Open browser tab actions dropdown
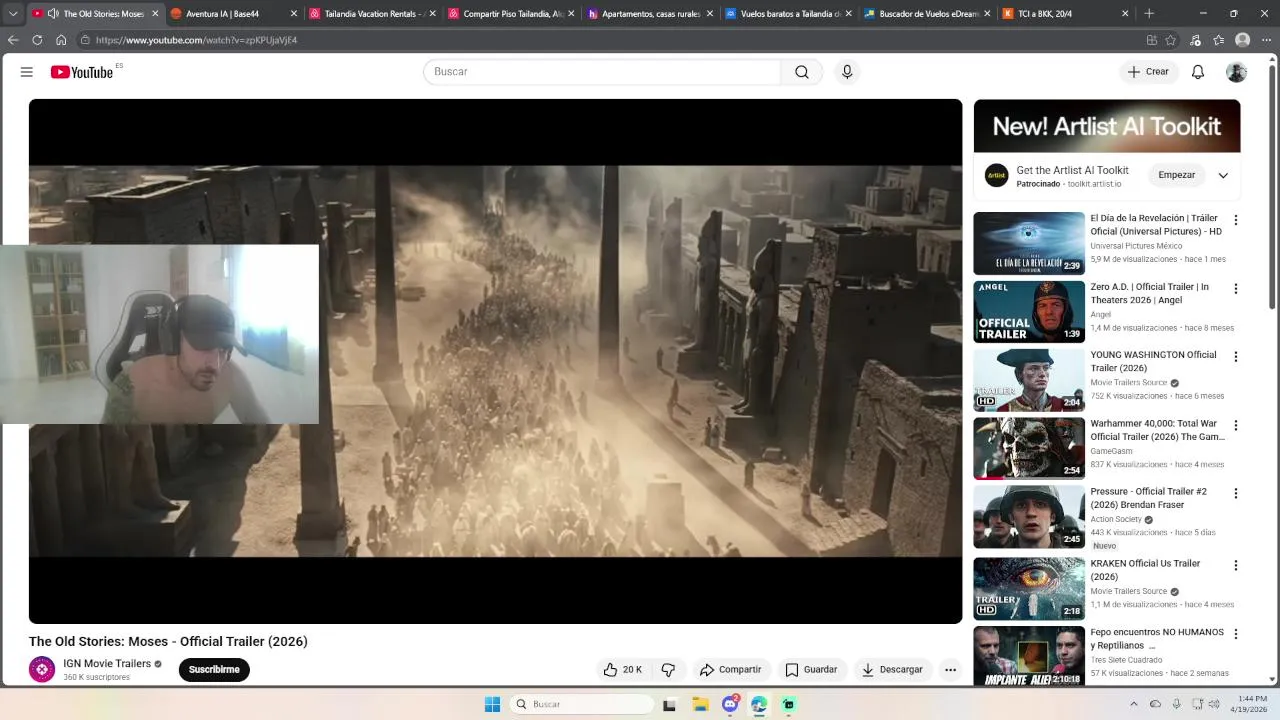This screenshot has height=720, width=1280. coord(13,14)
